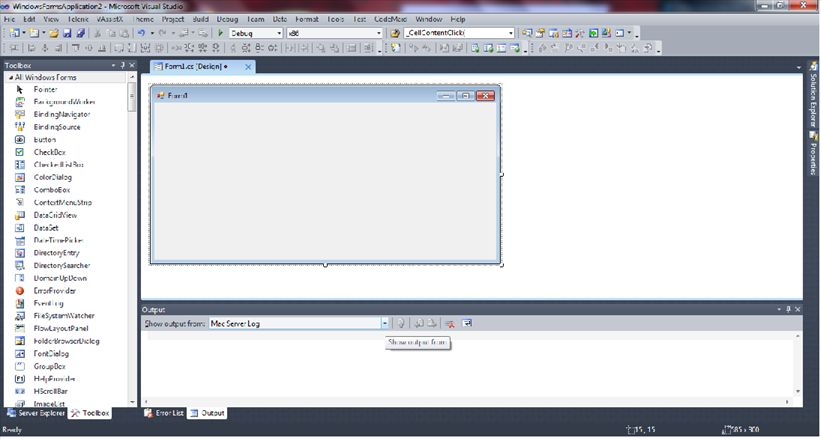Screen dimensions: 821x439
Task: Close the Toolbox panel
Action: coord(132,65)
